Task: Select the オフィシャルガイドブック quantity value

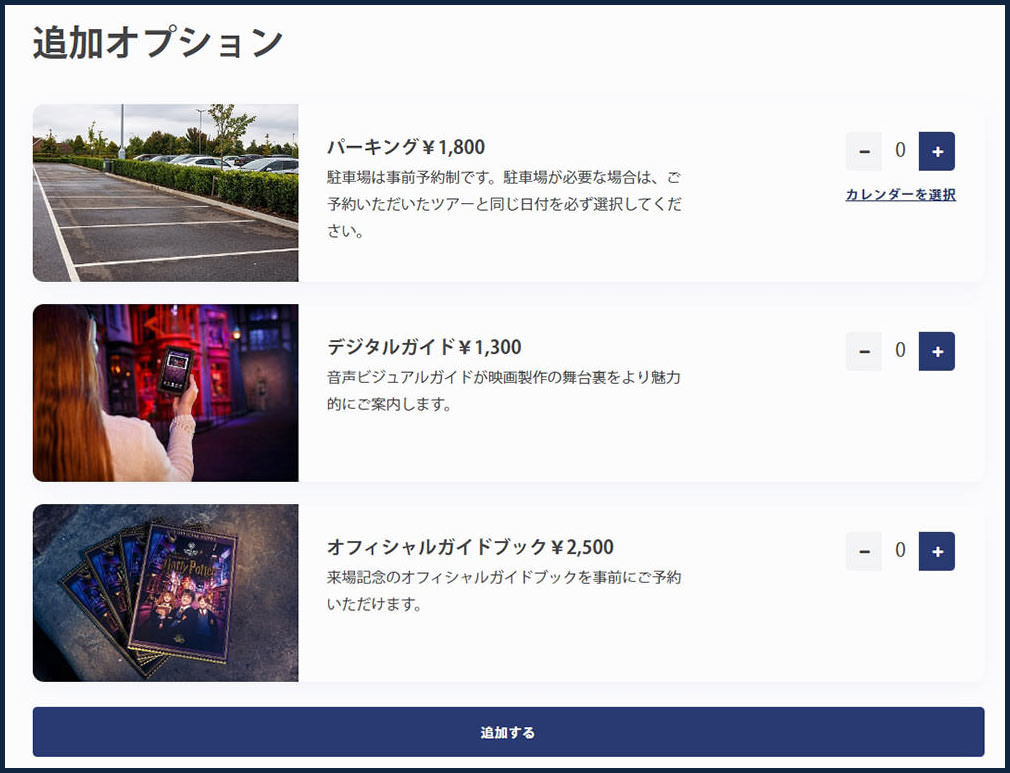Action: [900, 551]
